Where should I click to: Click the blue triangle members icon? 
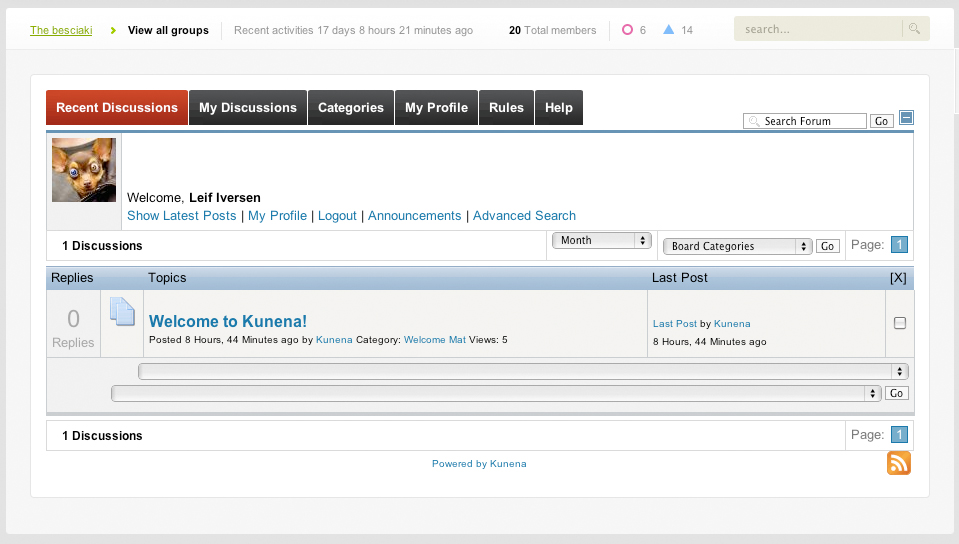pyautogui.click(x=669, y=30)
